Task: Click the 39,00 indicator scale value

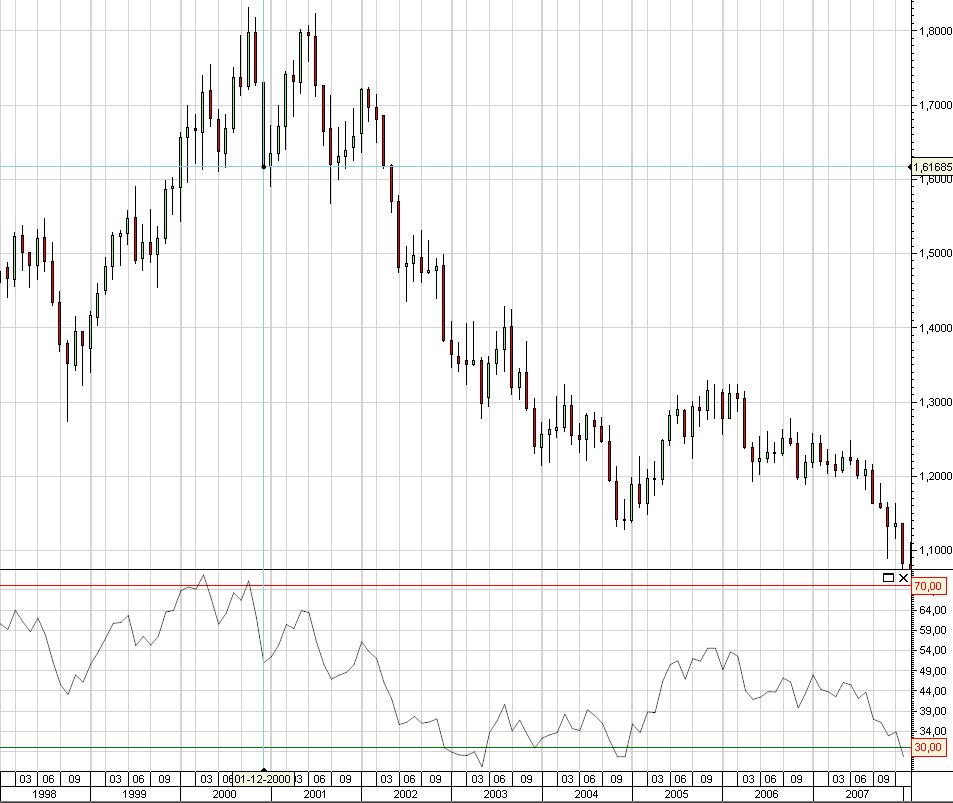Action: pyautogui.click(x=934, y=711)
